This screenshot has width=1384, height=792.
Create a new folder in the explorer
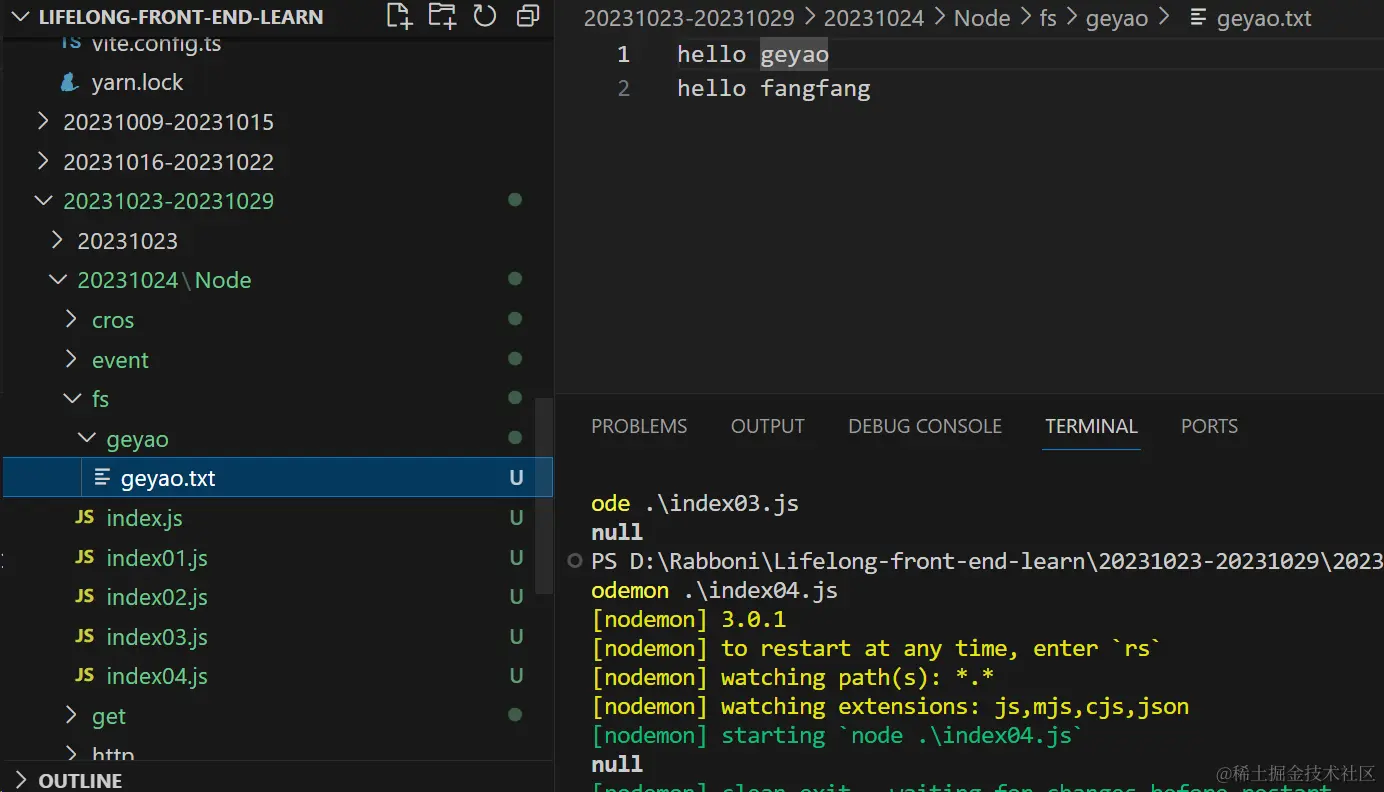click(x=442, y=16)
